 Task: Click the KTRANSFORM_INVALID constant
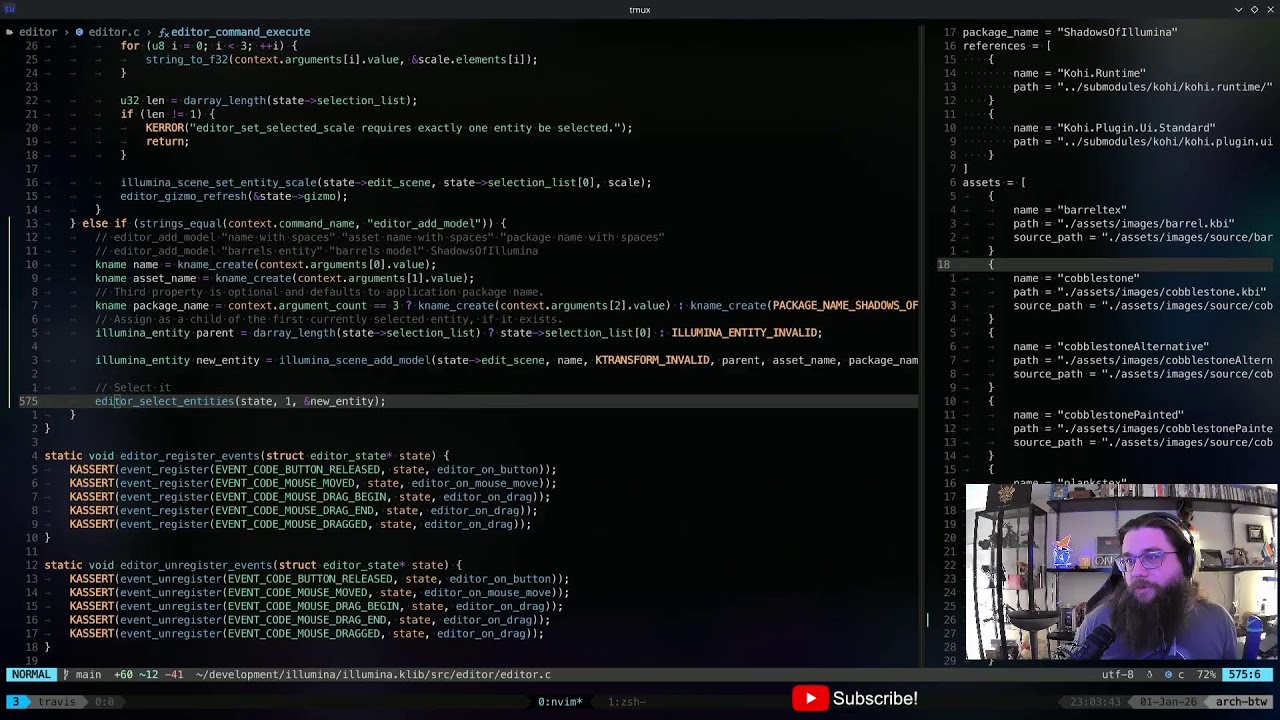[652, 360]
